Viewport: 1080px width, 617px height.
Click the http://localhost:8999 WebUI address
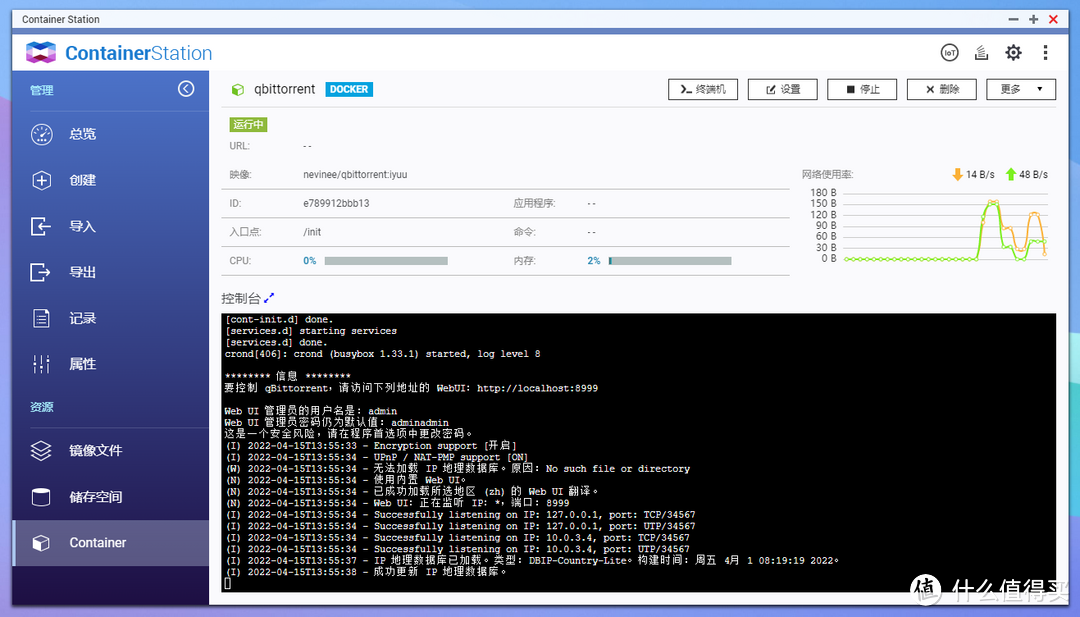pos(537,388)
